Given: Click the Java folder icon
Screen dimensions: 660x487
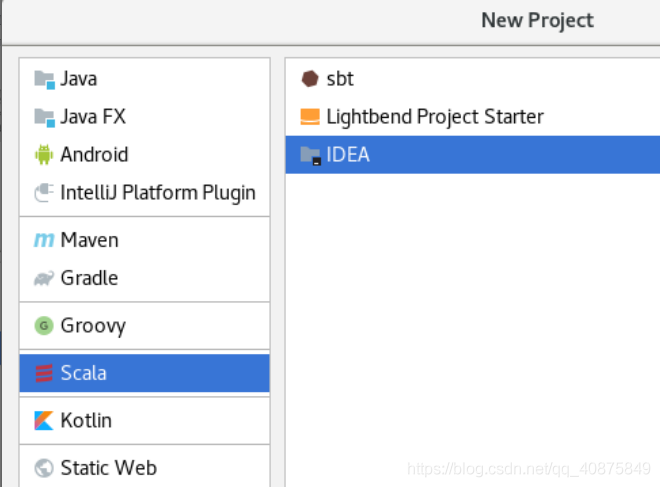Looking at the screenshot, I should [44, 80].
